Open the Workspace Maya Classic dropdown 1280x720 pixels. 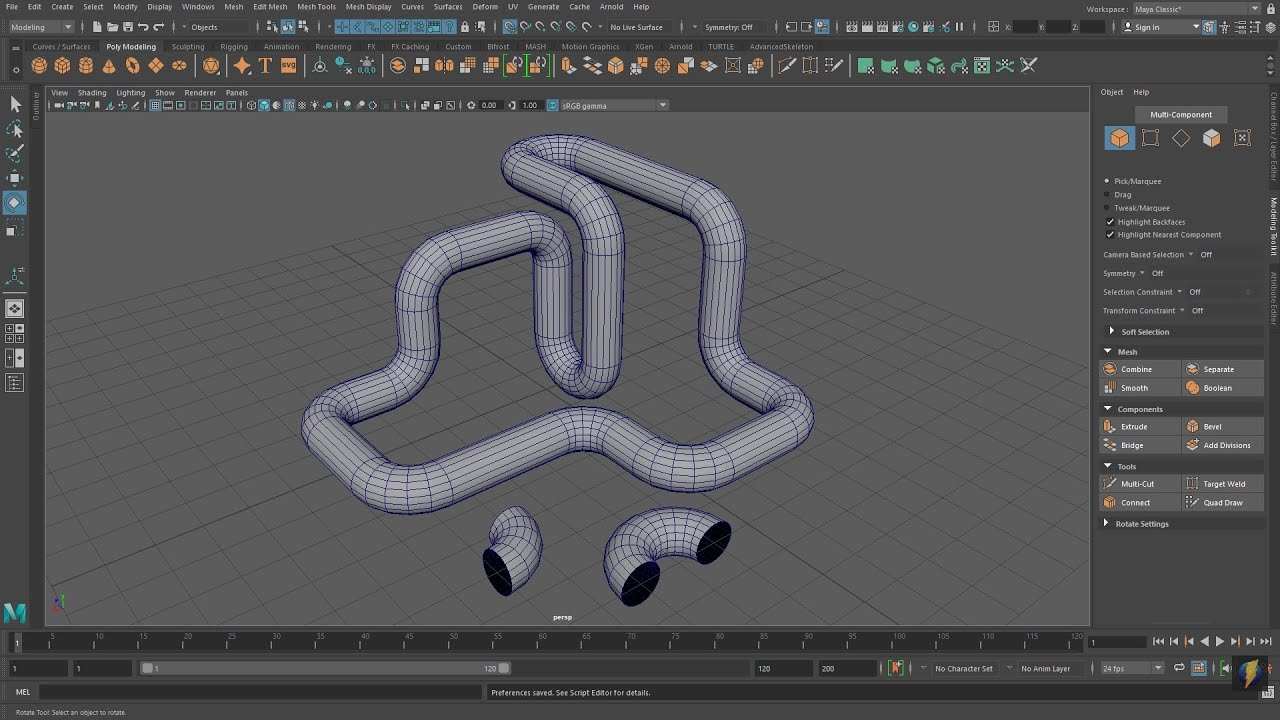[x=1197, y=9]
